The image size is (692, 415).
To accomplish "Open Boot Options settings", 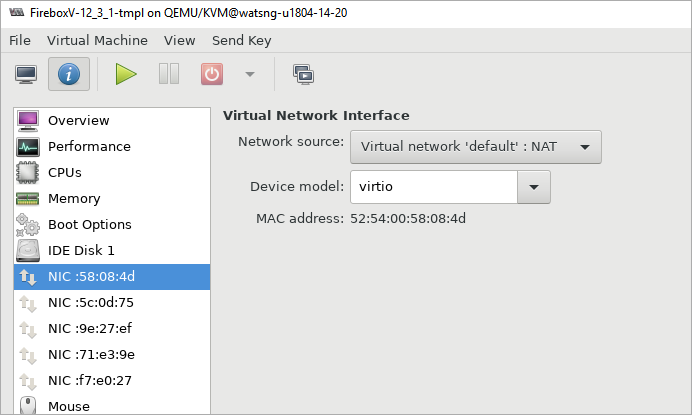I will 89,224.
